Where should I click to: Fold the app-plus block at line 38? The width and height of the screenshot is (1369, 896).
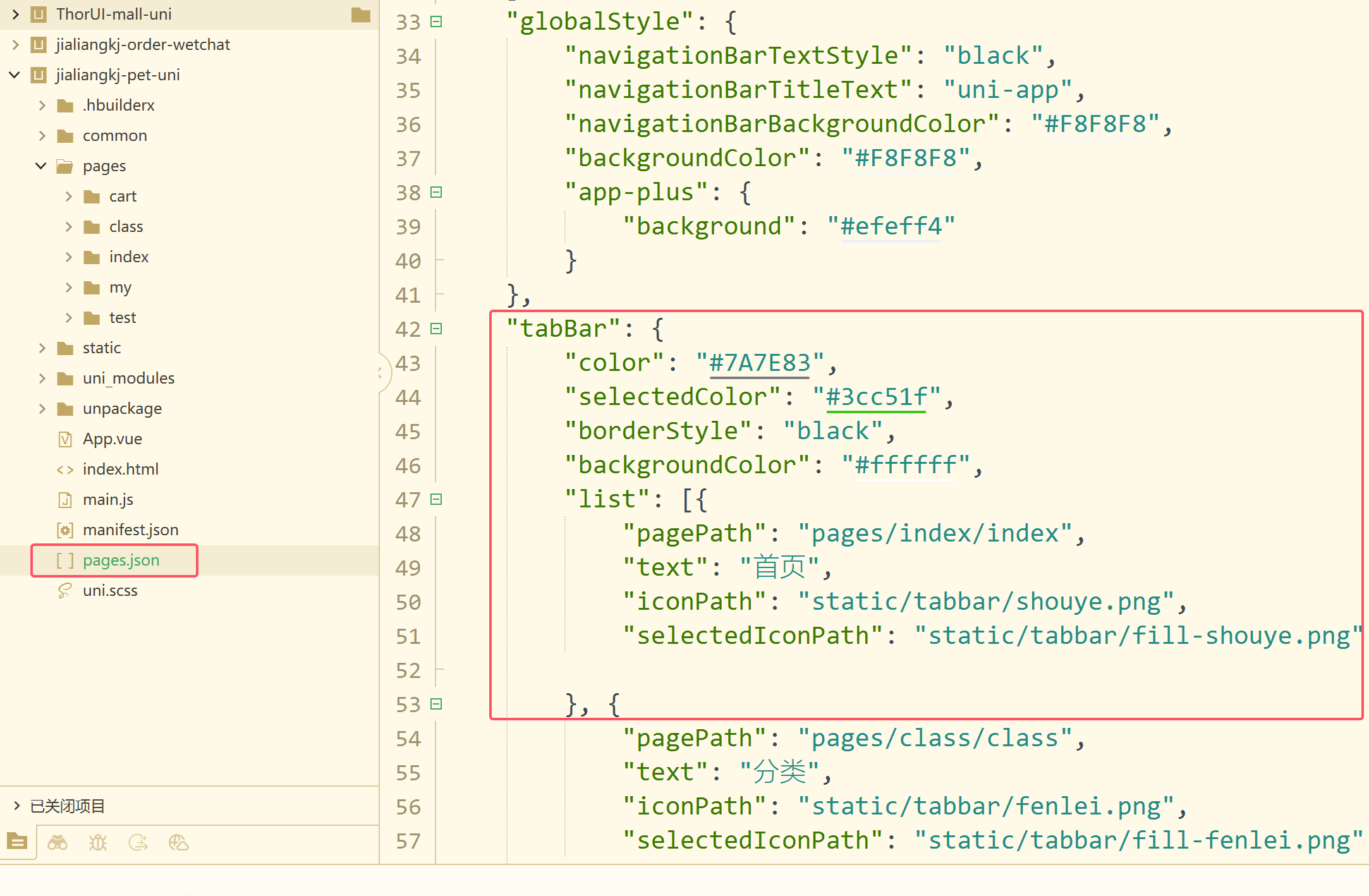[x=436, y=192]
